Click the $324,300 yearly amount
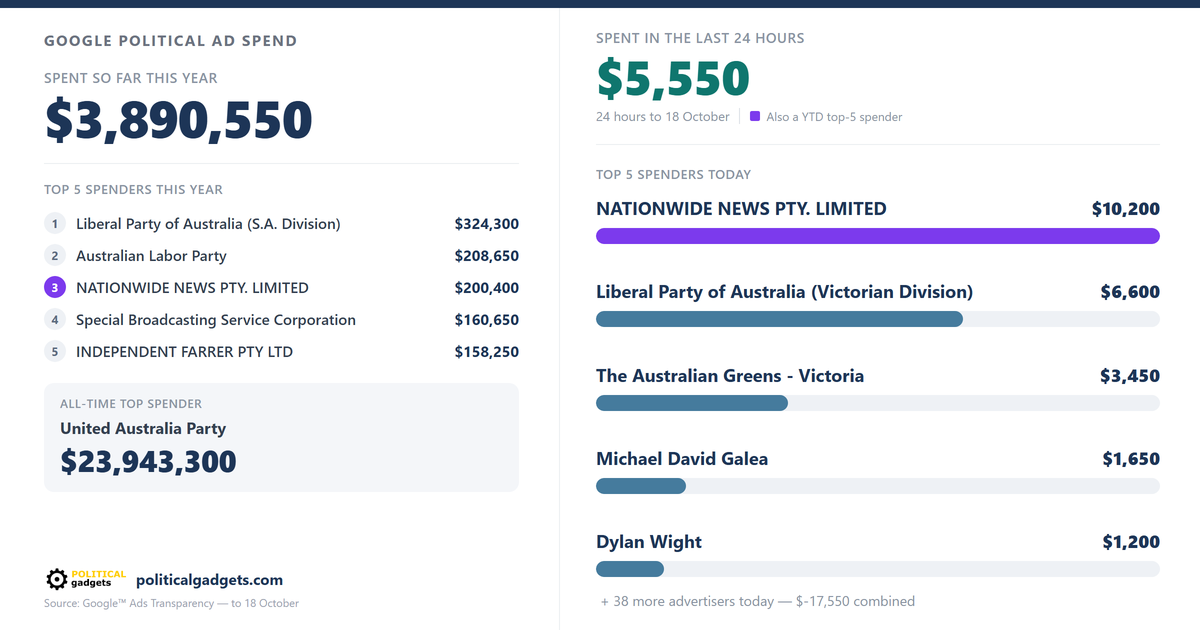 (487, 224)
